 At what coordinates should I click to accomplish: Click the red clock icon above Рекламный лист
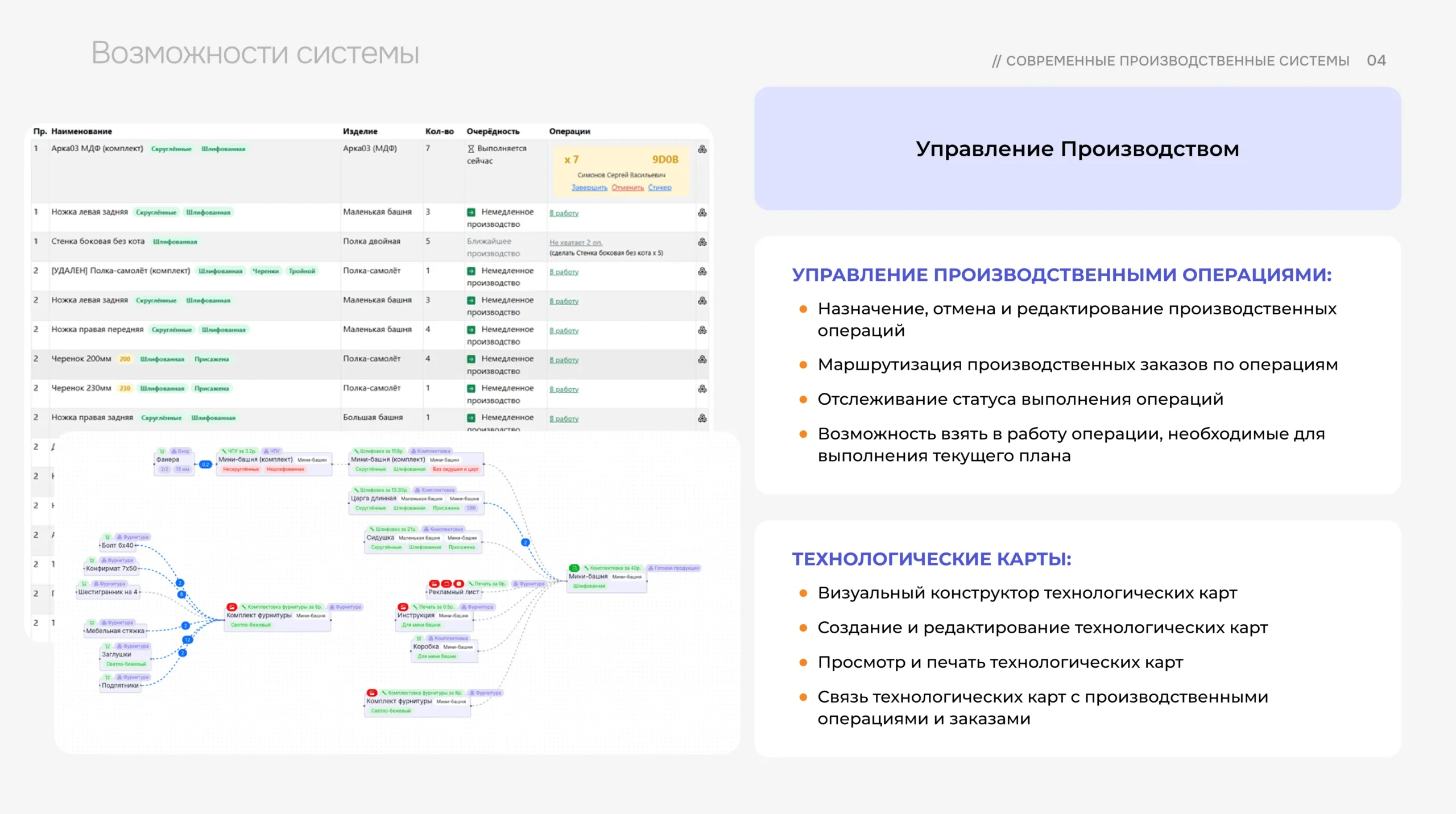click(458, 584)
